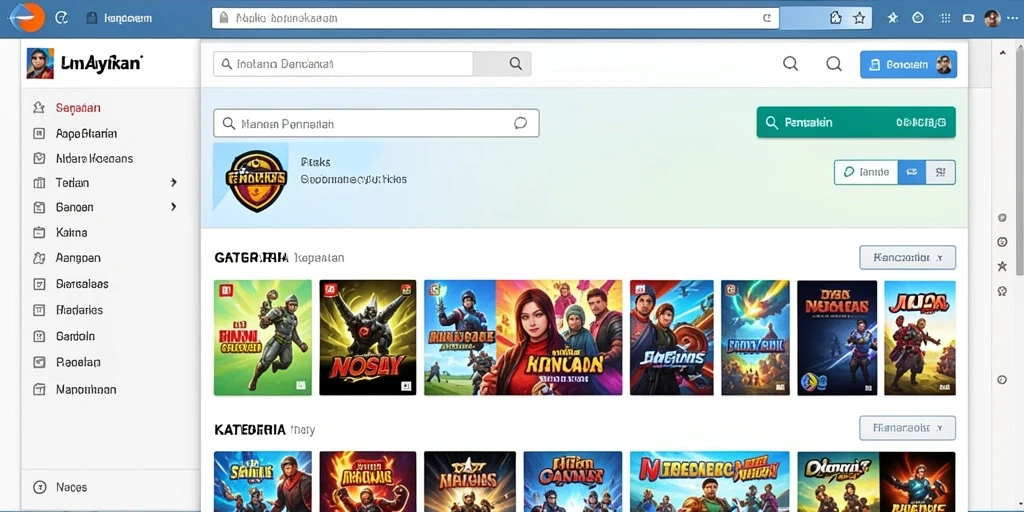Click the gray search button beside 'Inetana Dencanan'

click(x=502, y=64)
